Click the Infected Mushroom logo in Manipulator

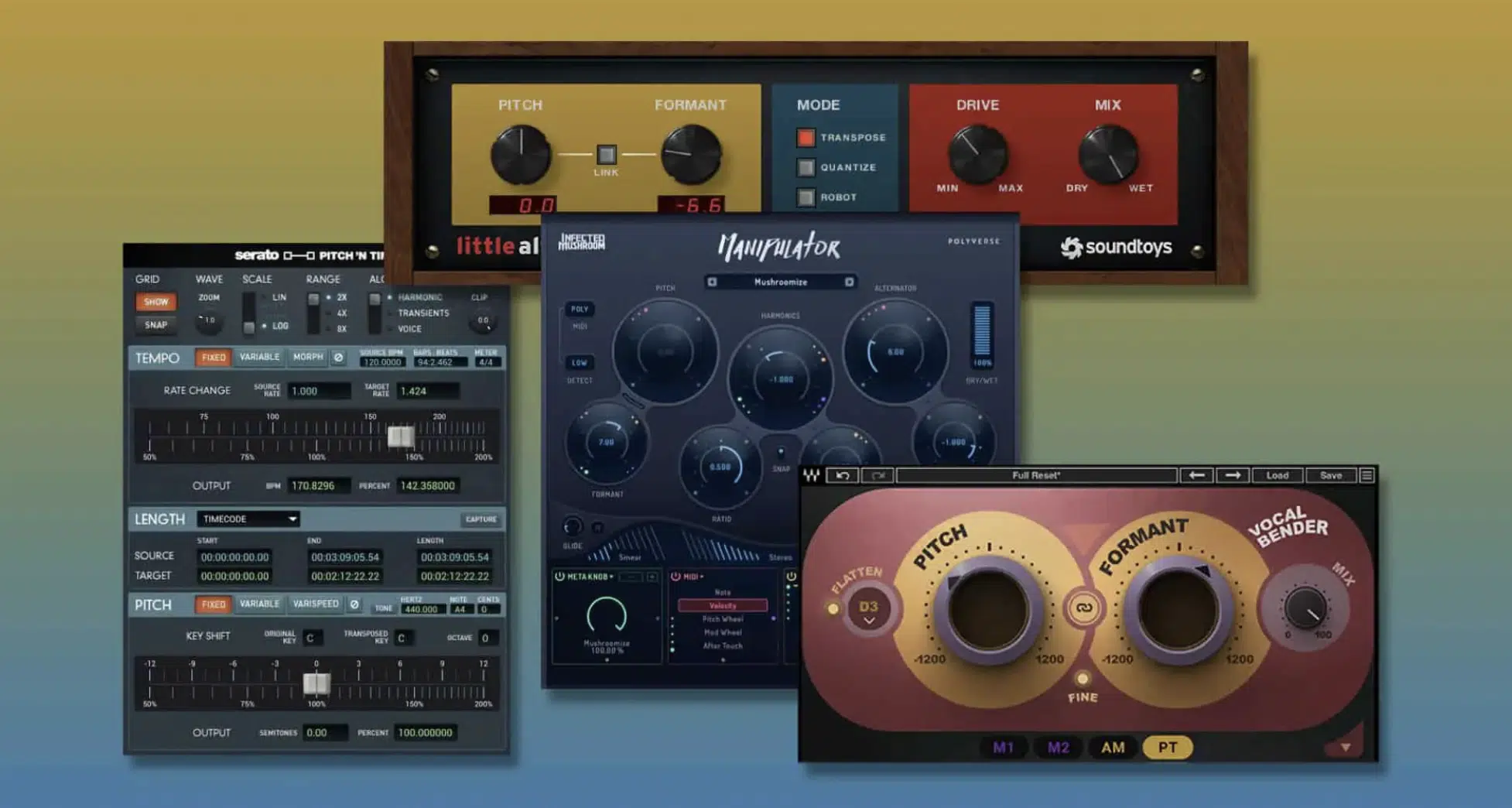click(x=582, y=241)
